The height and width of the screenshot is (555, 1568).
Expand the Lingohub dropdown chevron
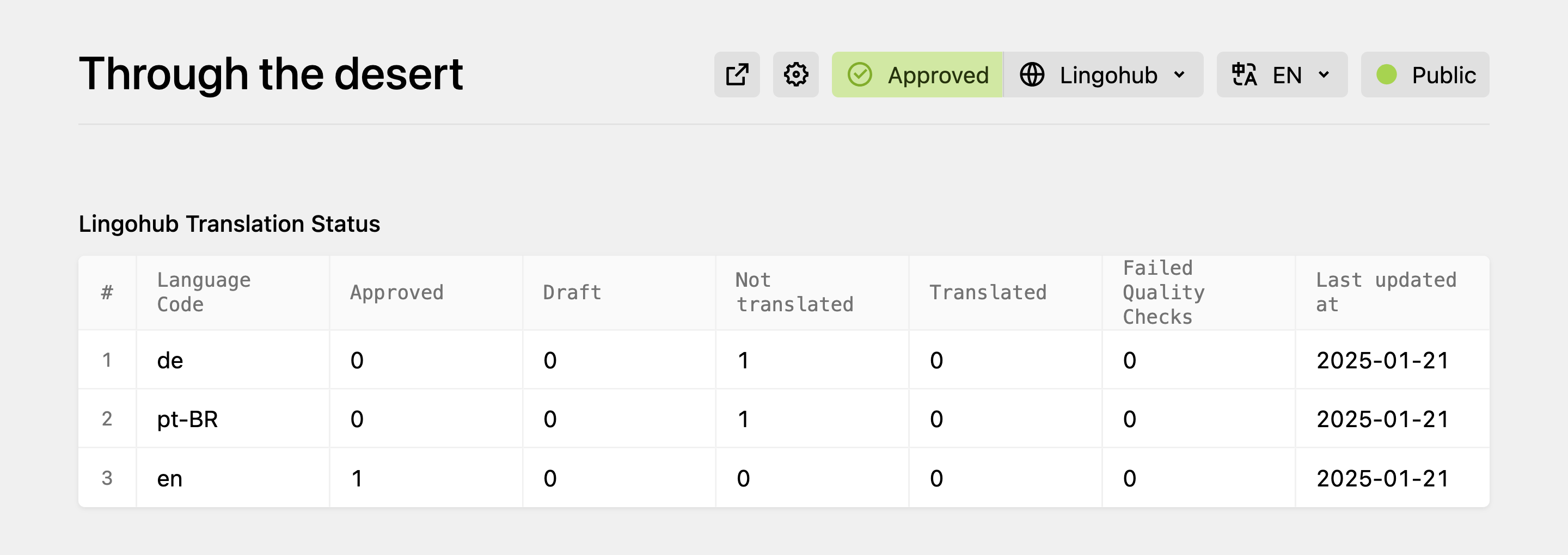pos(1179,75)
